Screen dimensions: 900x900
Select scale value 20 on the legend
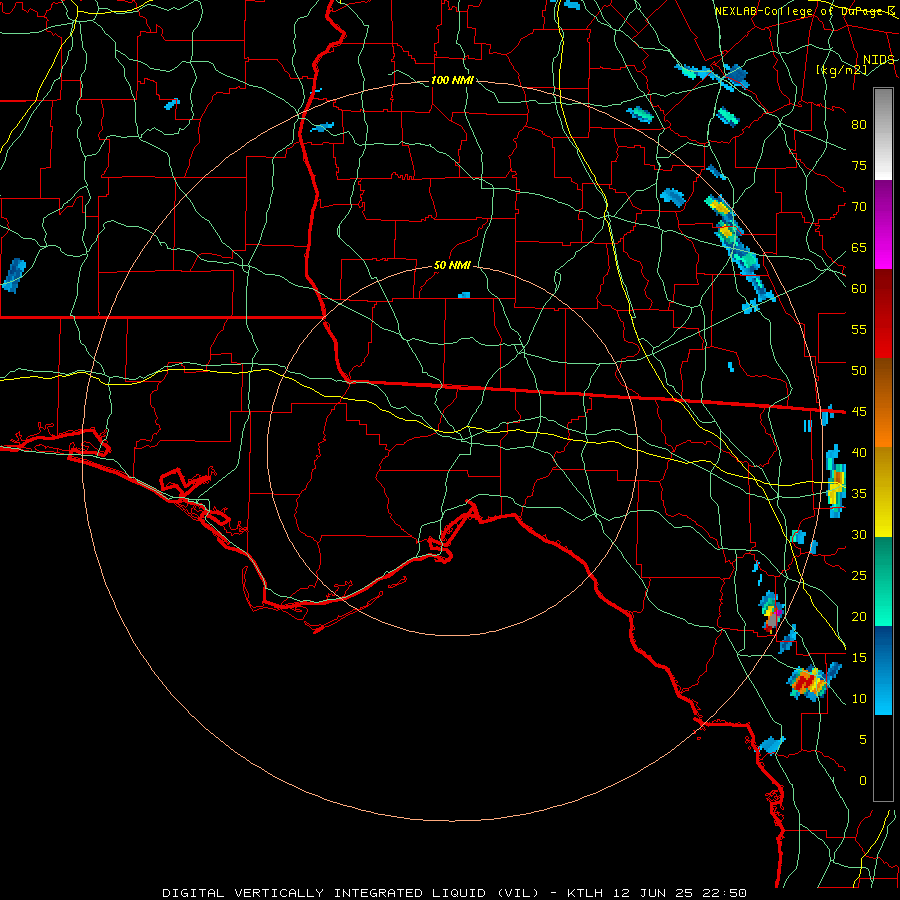[859, 616]
